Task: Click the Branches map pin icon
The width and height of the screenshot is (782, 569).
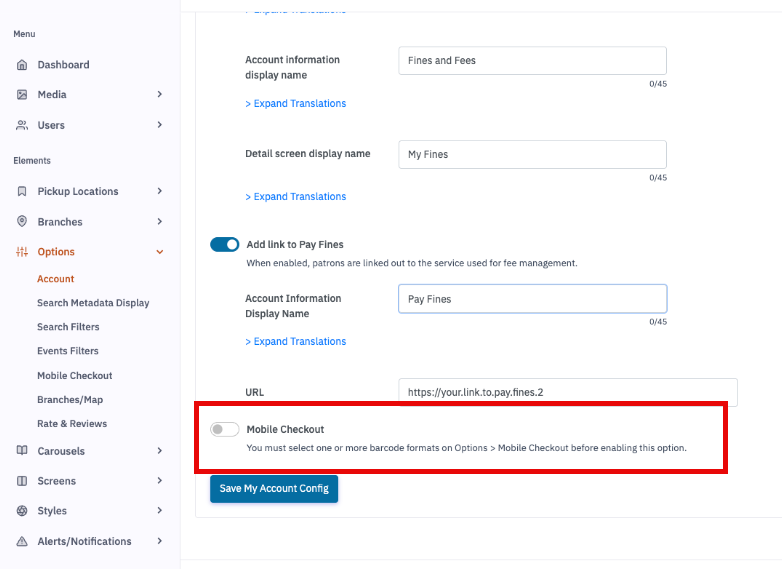Action: pos(22,222)
